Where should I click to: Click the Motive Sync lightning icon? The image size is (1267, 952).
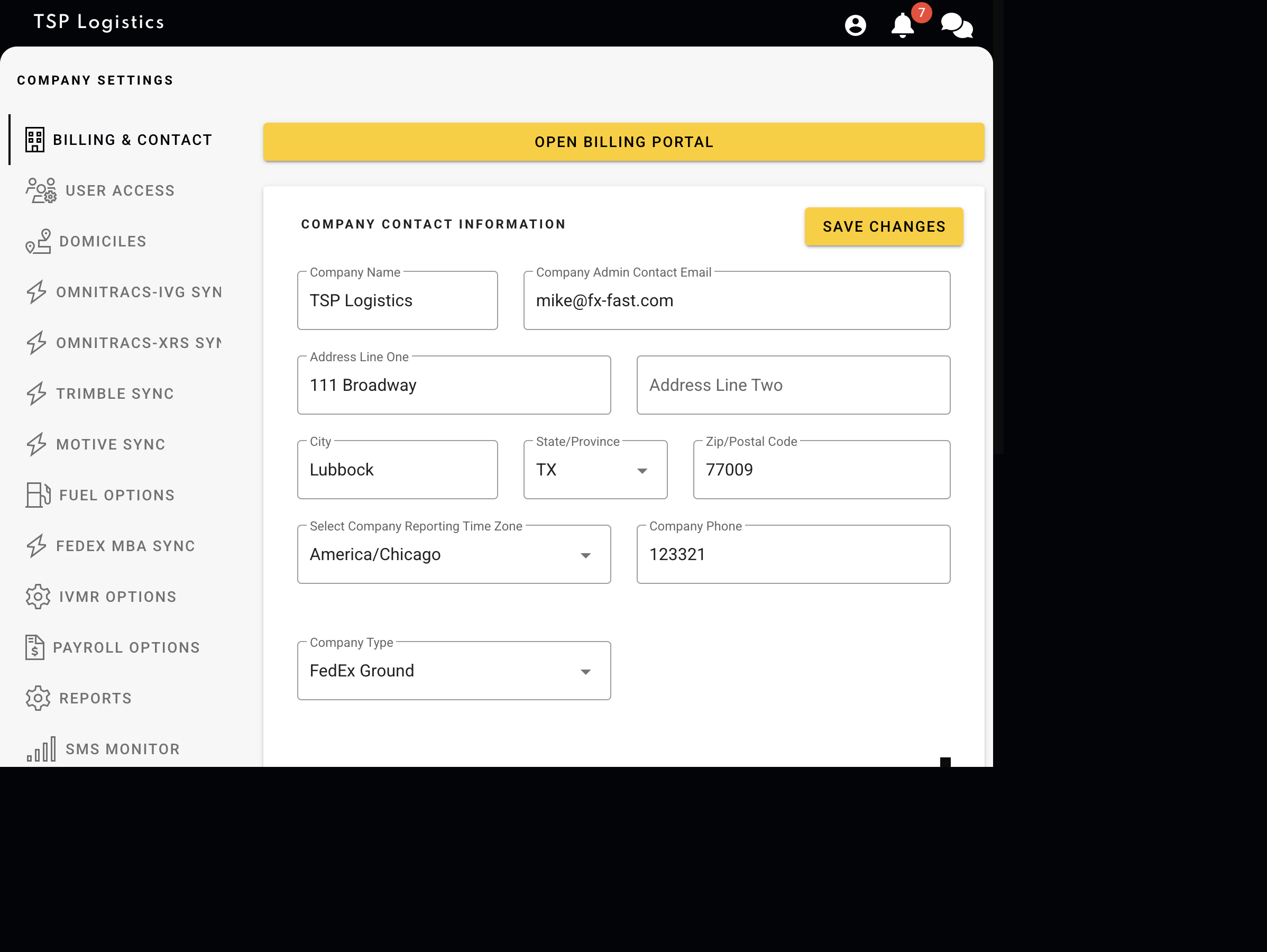tap(36, 444)
